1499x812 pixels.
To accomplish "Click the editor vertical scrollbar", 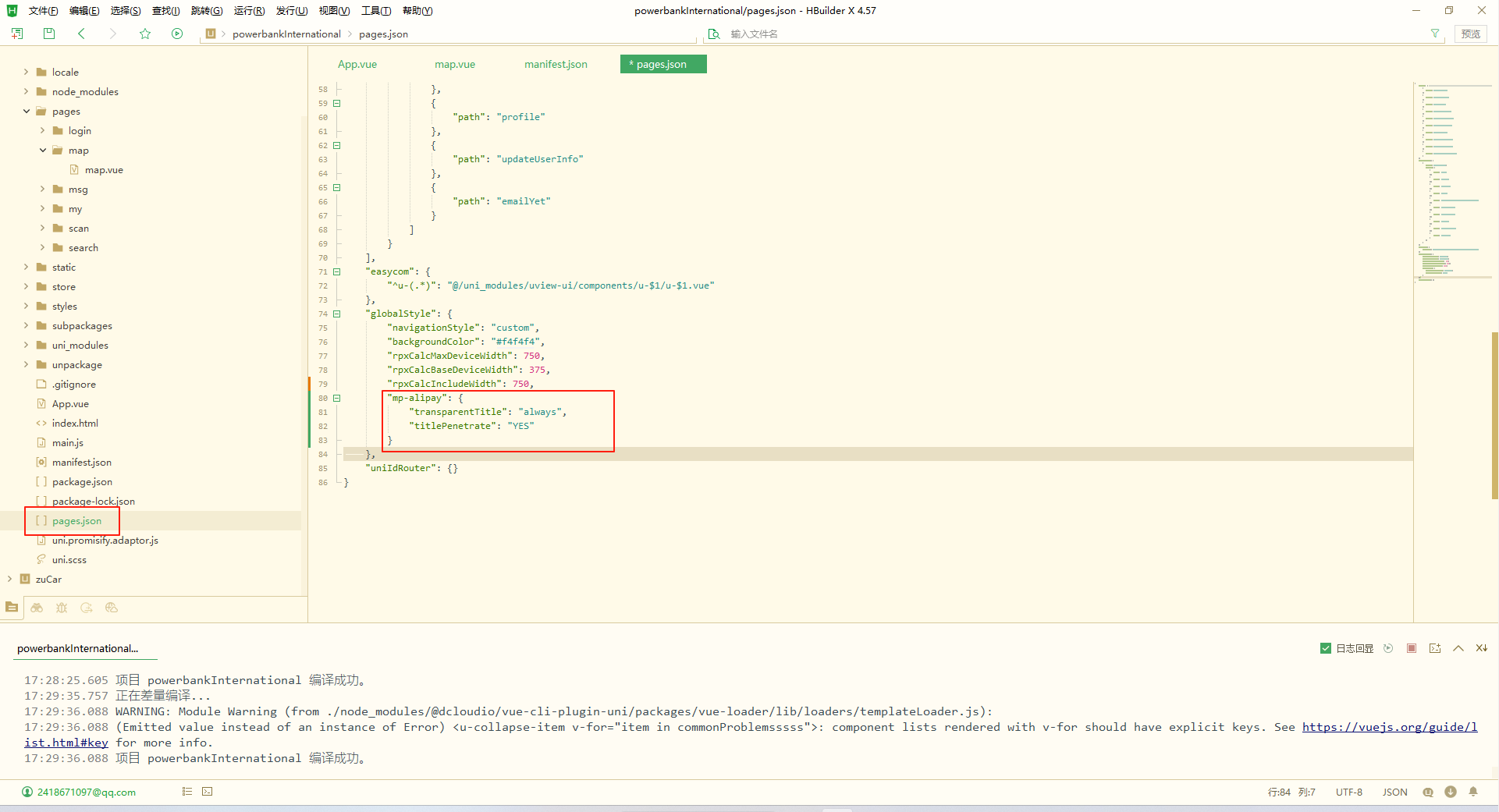I will pos(1494,416).
